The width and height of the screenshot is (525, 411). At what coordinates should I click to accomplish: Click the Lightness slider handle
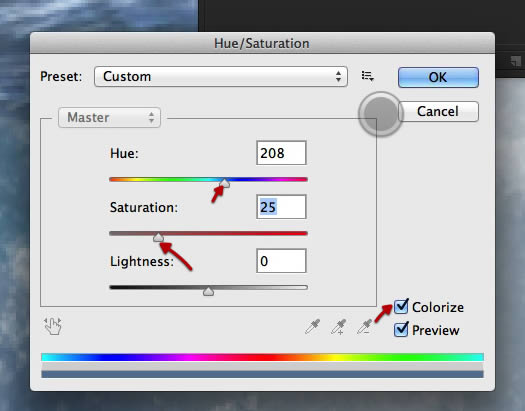[x=208, y=291]
